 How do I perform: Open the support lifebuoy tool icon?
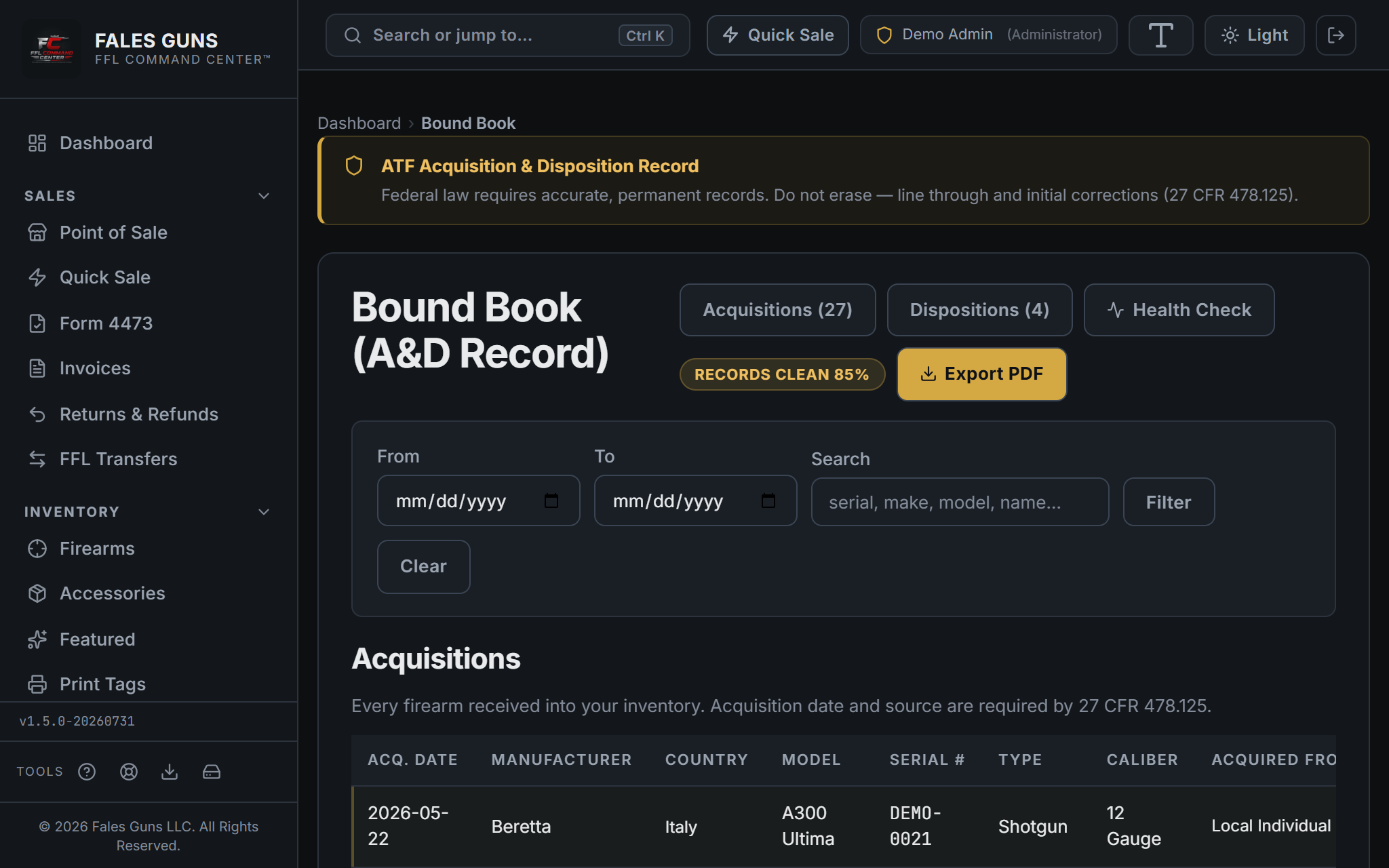click(x=129, y=772)
